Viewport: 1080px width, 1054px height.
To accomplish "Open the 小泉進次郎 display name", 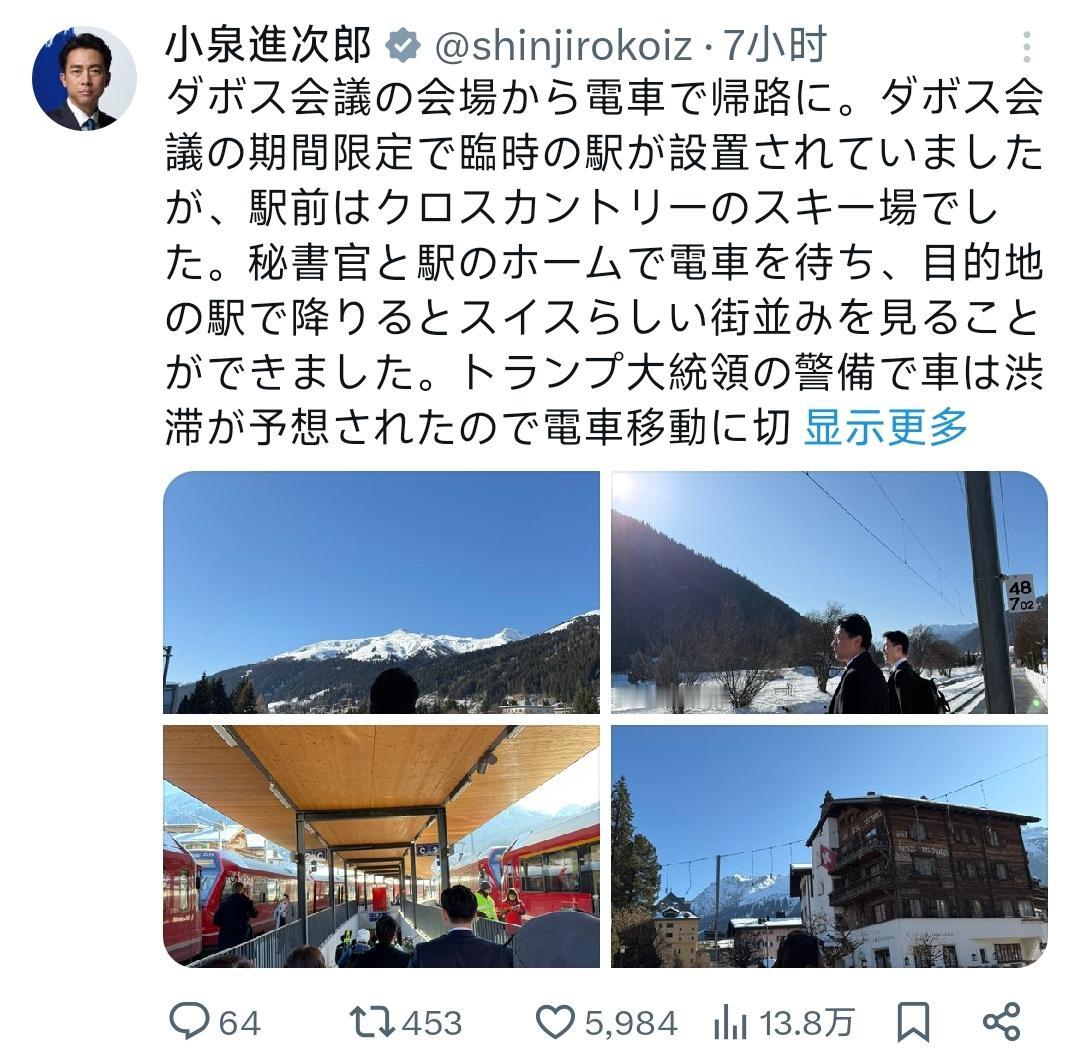I will (269, 45).
